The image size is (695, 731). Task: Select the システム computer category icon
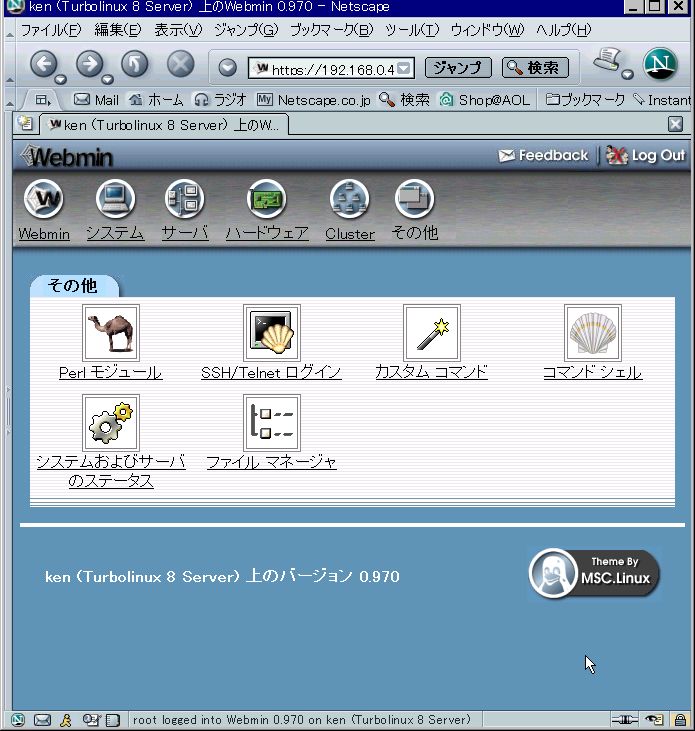[115, 199]
